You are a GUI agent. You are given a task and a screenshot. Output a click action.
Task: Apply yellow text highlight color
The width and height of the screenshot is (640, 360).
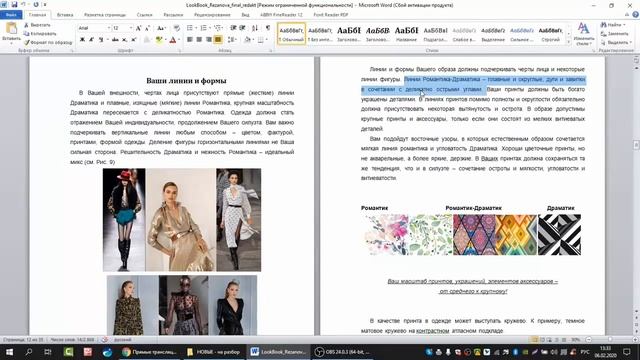(159, 40)
